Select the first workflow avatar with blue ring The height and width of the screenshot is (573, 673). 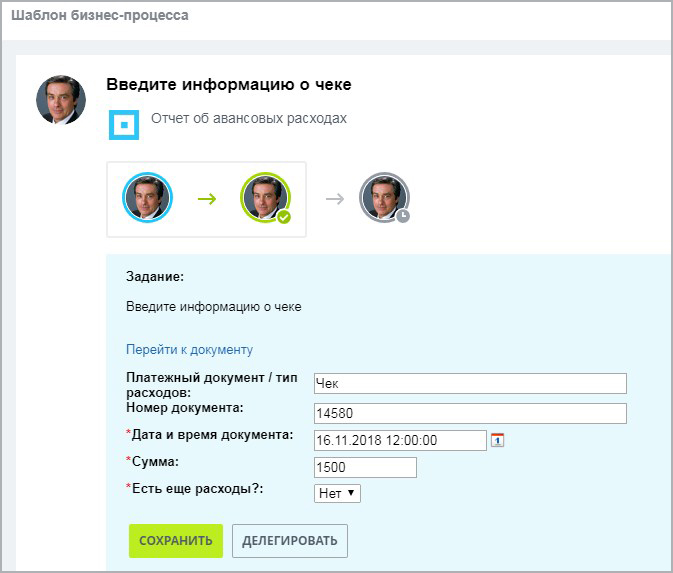pos(148,197)
